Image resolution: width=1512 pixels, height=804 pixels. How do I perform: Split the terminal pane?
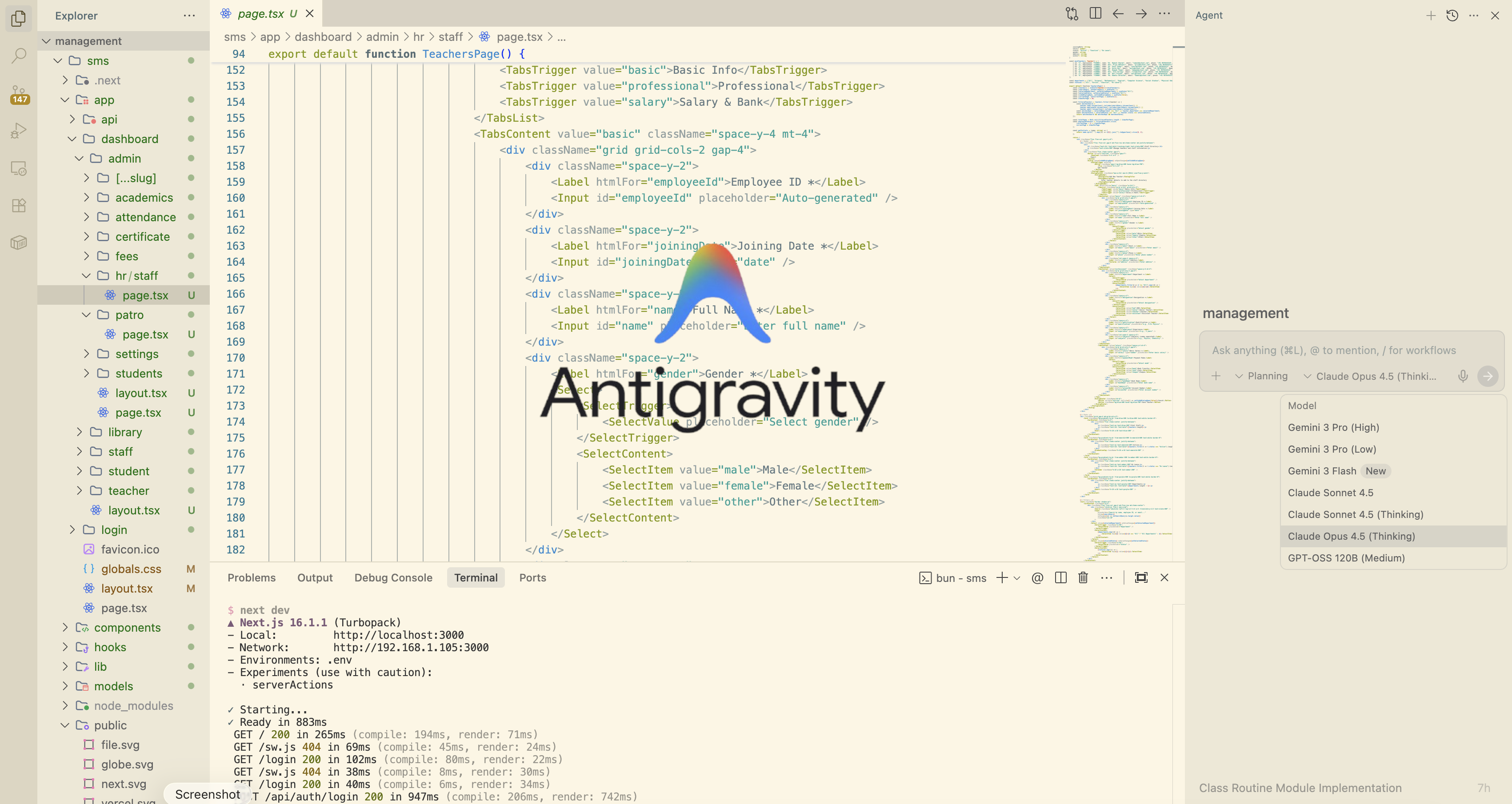(1060, 577)
